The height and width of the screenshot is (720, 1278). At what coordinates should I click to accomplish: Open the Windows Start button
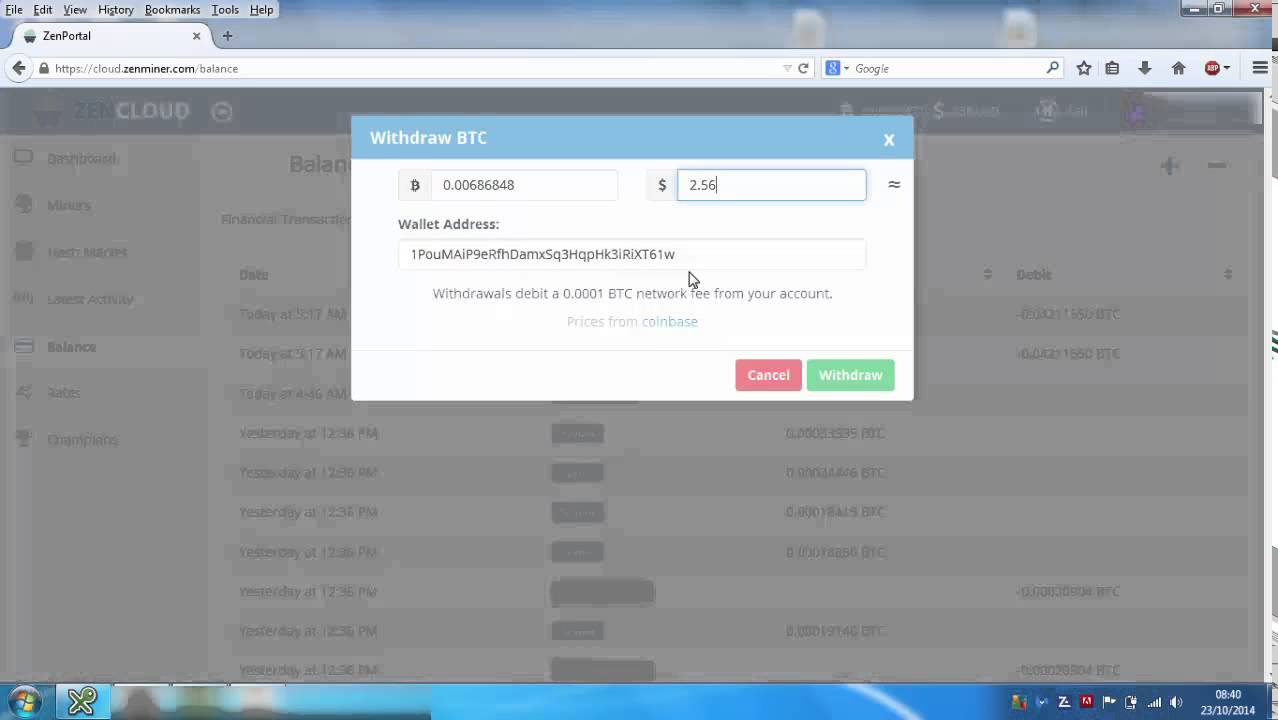[x=25, y=701]
